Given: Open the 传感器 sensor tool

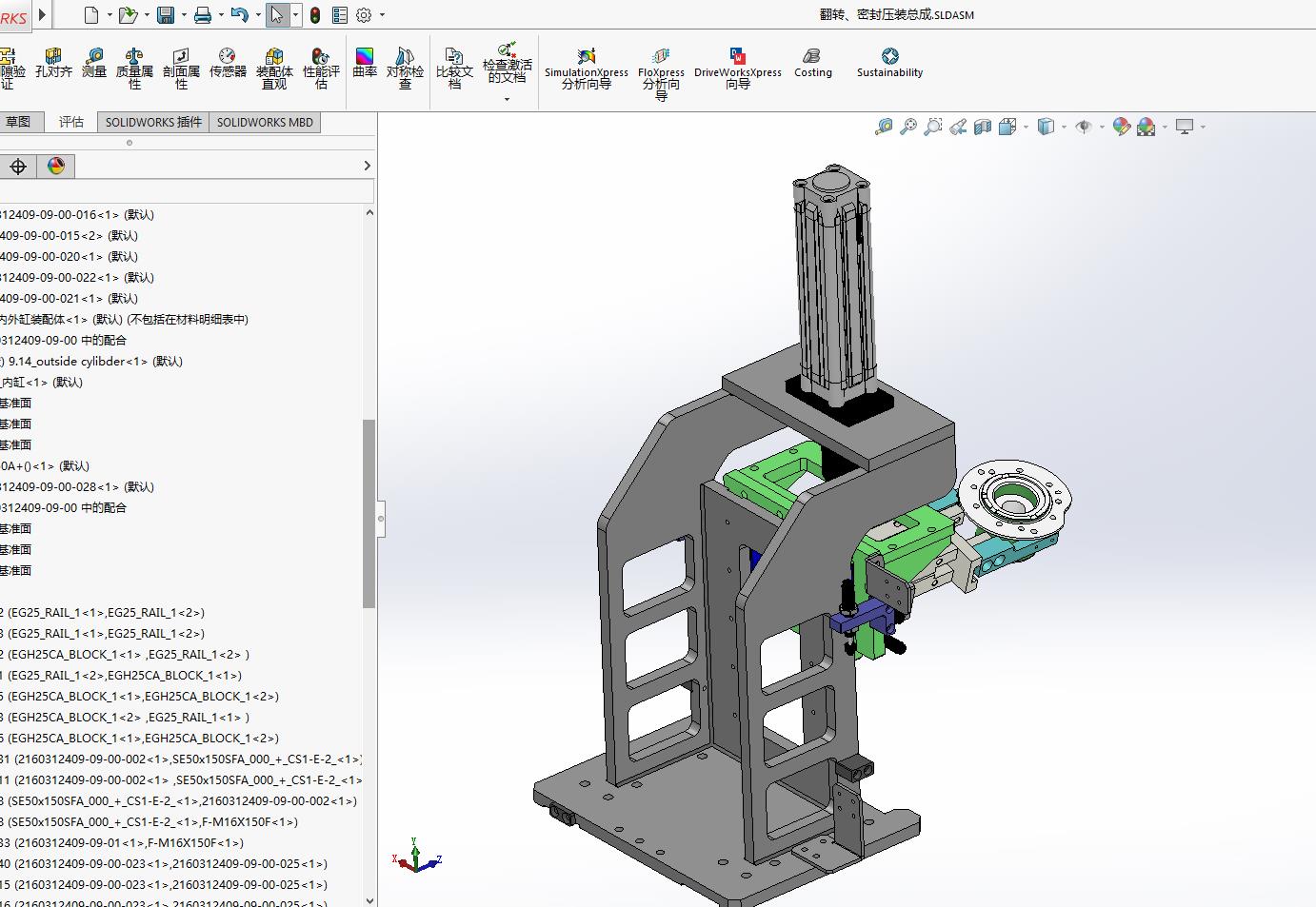Looking at the screenshot, I should (228, 64).
